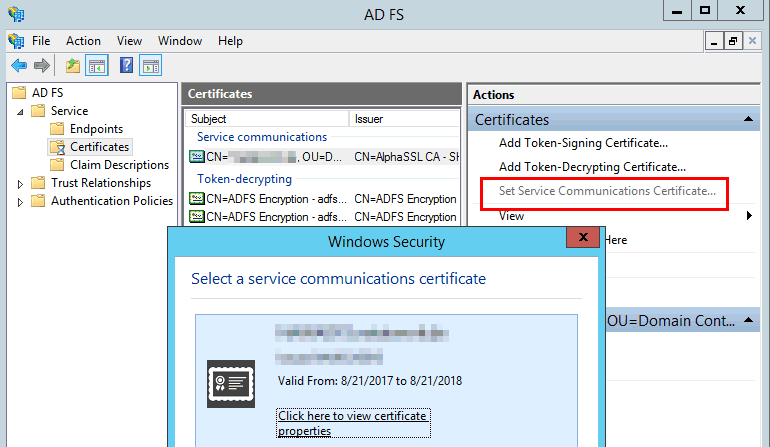The width and height of the screenshot is (770, 447).
Task: Select Trust Relationships in the tree
Action: coord(101,183)
